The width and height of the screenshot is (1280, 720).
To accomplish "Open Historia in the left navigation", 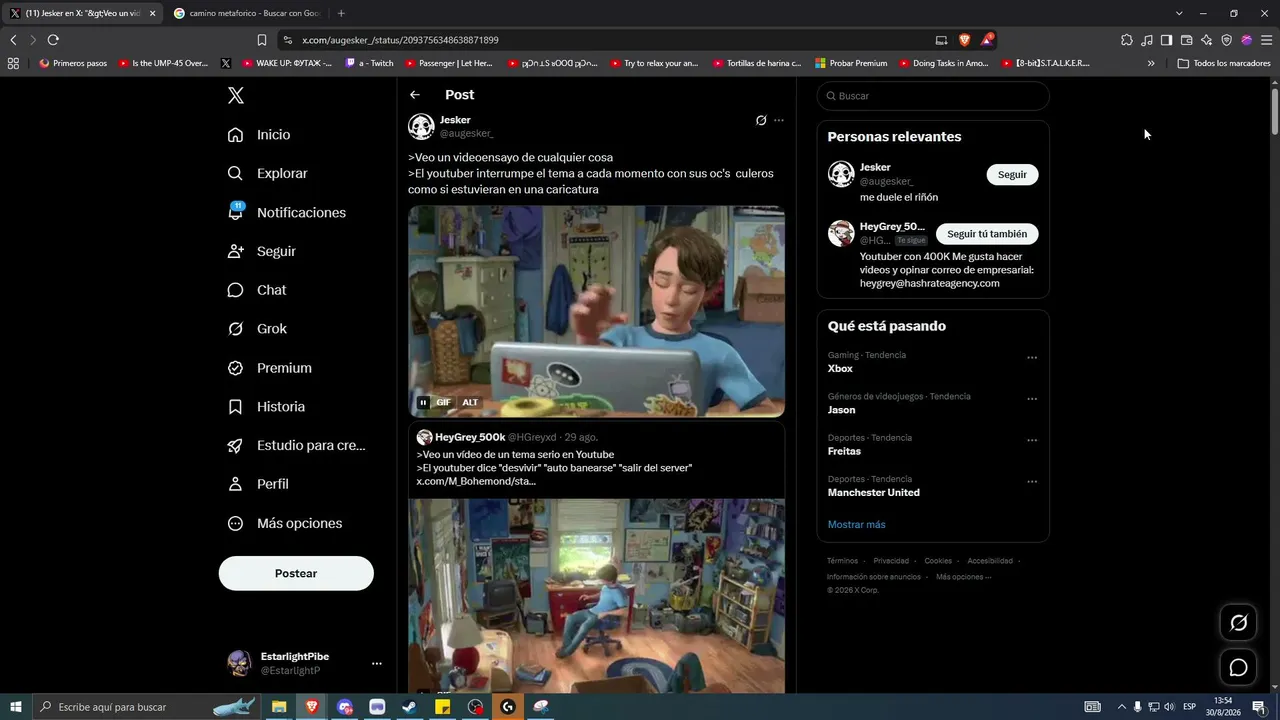I will [266, 407].
